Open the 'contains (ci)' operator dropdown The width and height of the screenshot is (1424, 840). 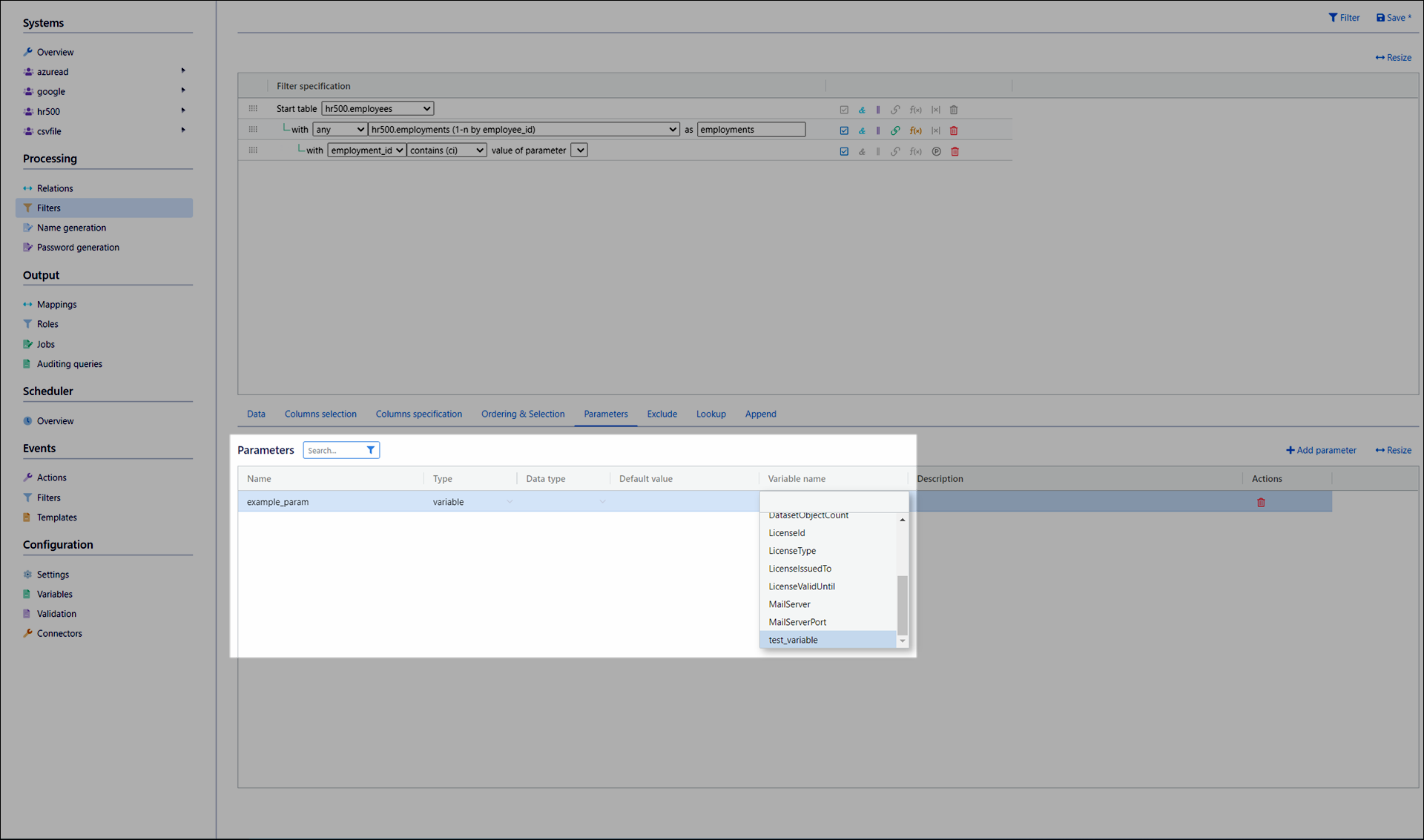coord(446,150)
